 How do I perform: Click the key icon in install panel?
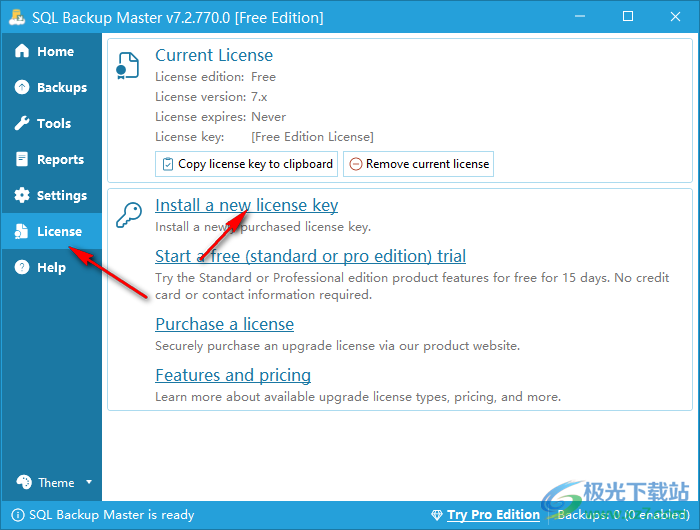point(130,215)
